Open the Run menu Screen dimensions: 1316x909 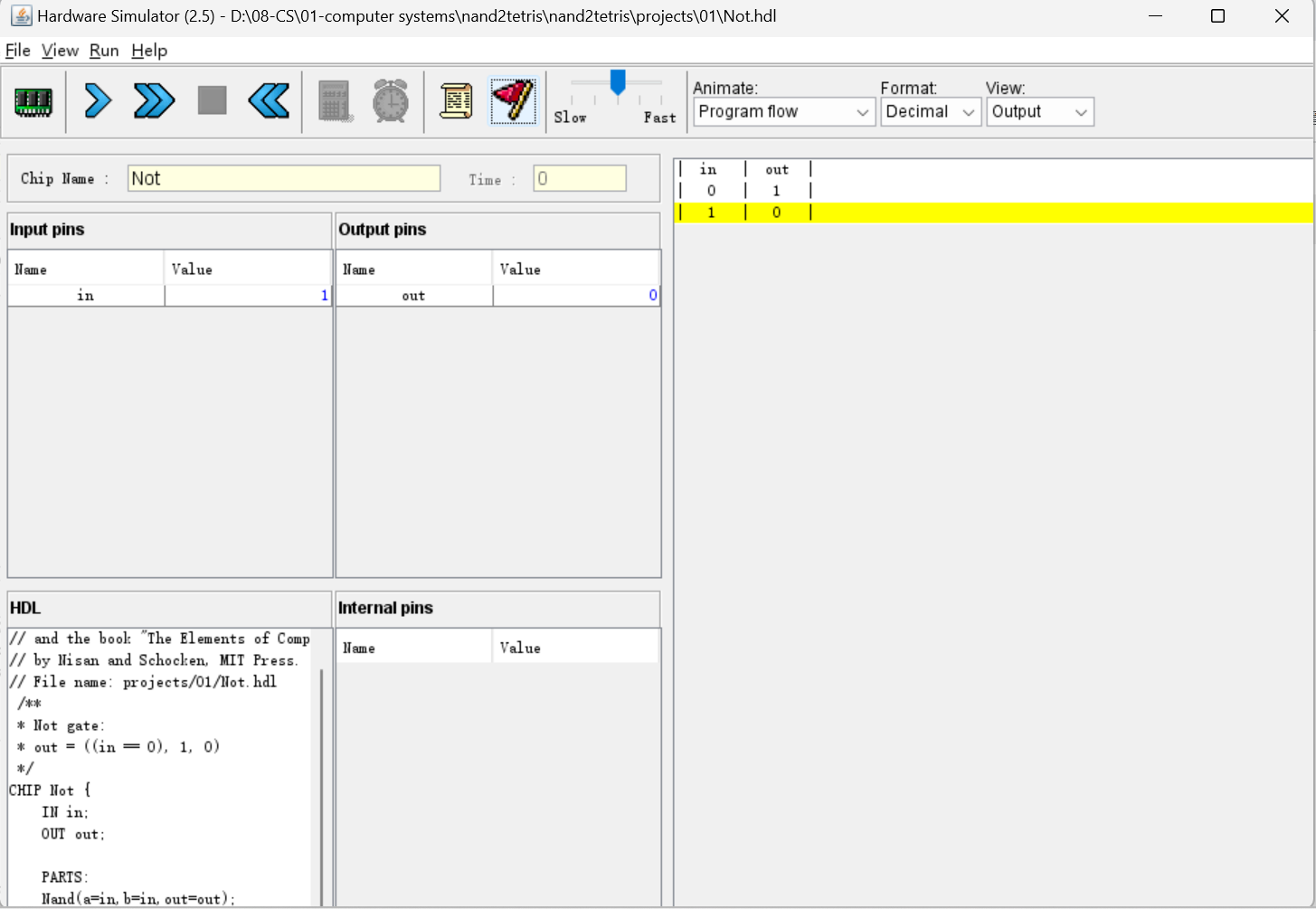click(104, 51)
